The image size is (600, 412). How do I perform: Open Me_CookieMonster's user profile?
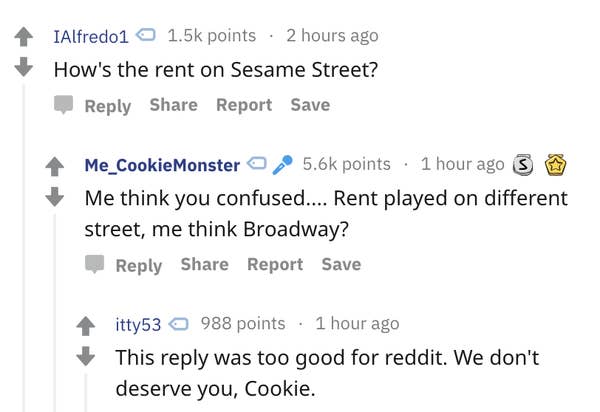(x=162, y=165)
